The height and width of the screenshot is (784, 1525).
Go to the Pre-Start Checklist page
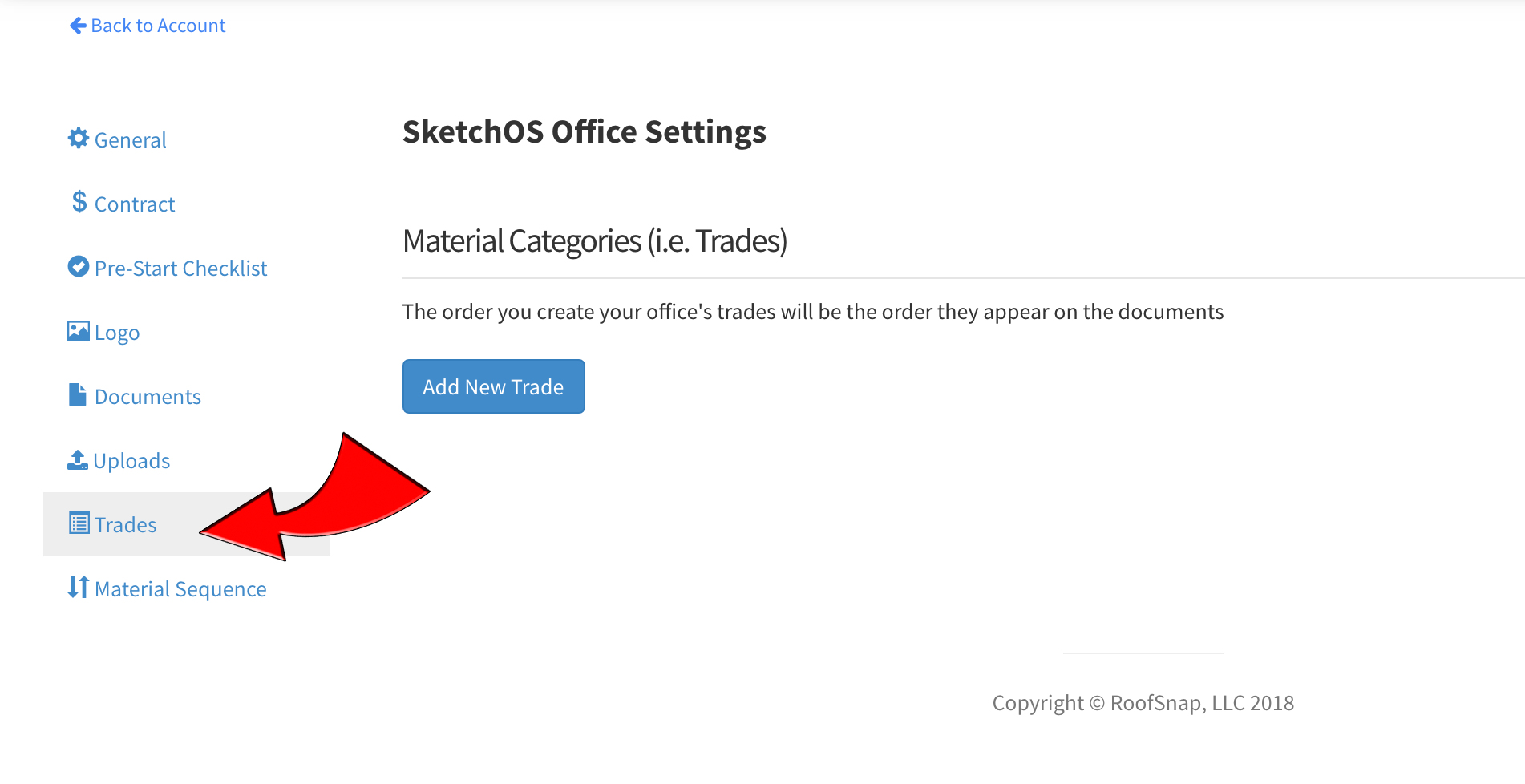click(x=180, y=269)
